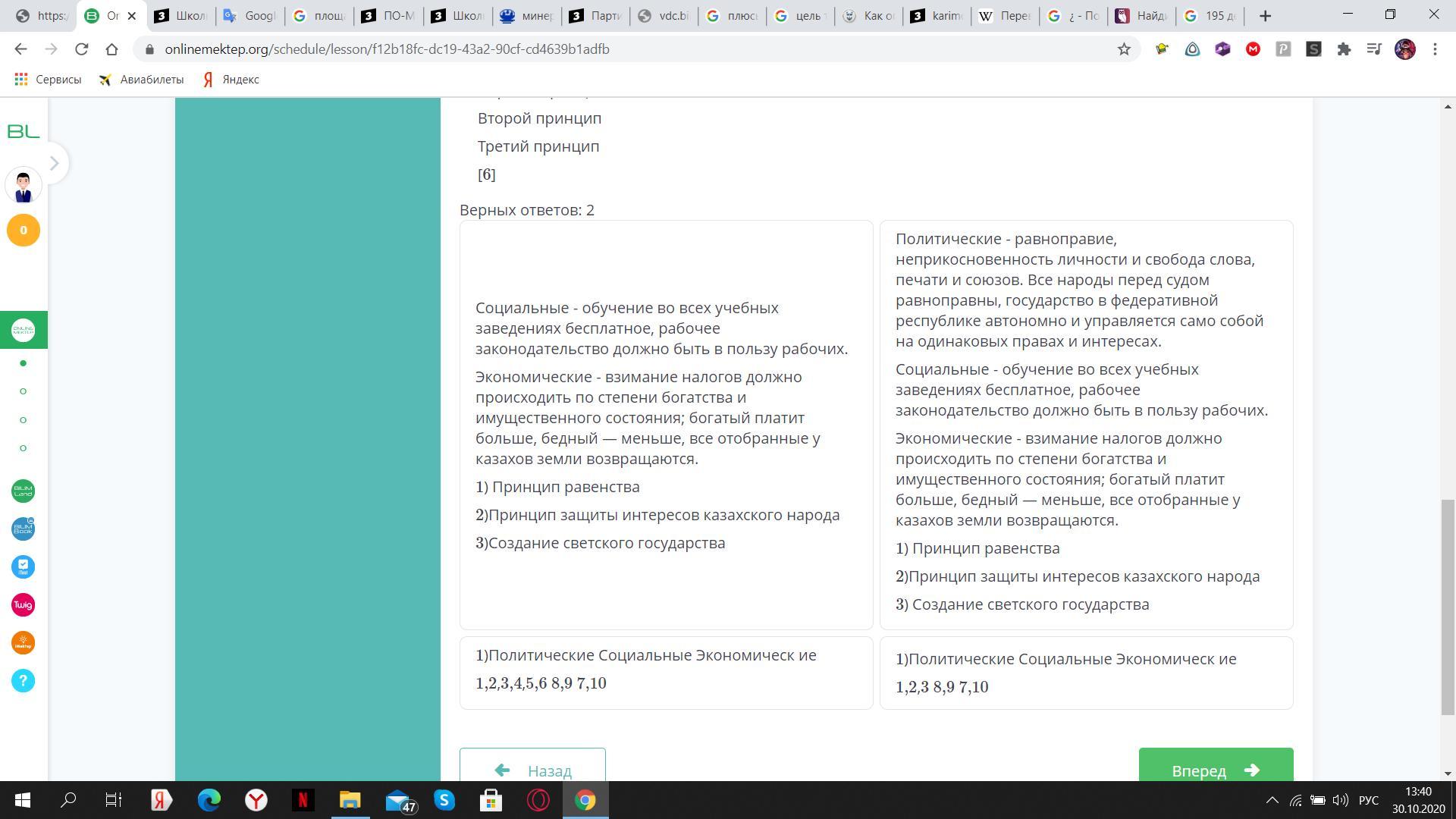Open the iMektep sidebar icon
Screen dimensions: 1456x819
click(23, 643)
